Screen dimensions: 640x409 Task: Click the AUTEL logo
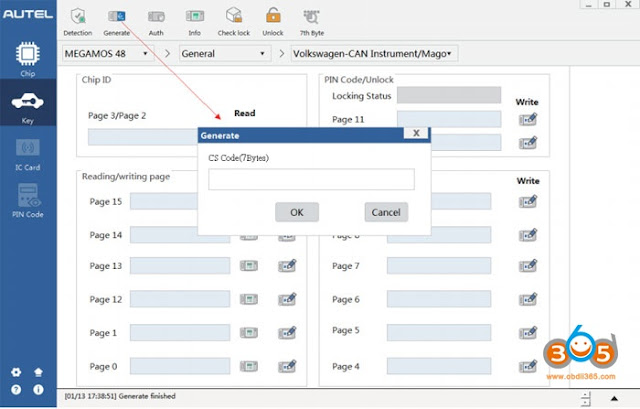point(28,14)
